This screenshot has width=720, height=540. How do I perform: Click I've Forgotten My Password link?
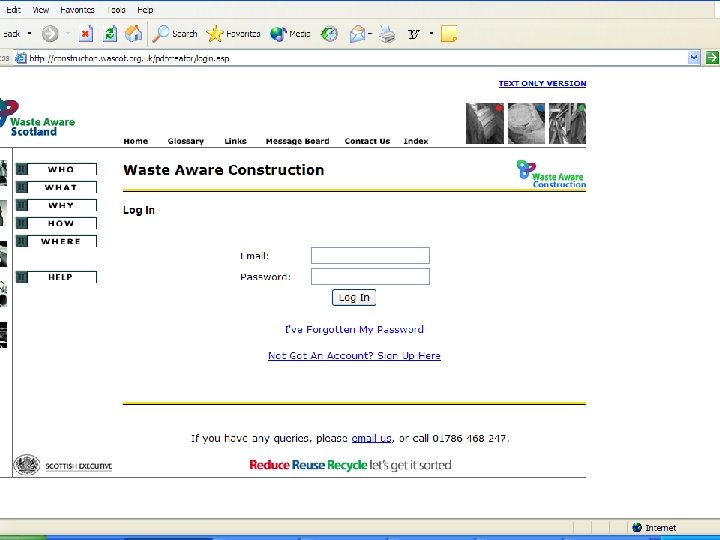(x=354, y=329)
